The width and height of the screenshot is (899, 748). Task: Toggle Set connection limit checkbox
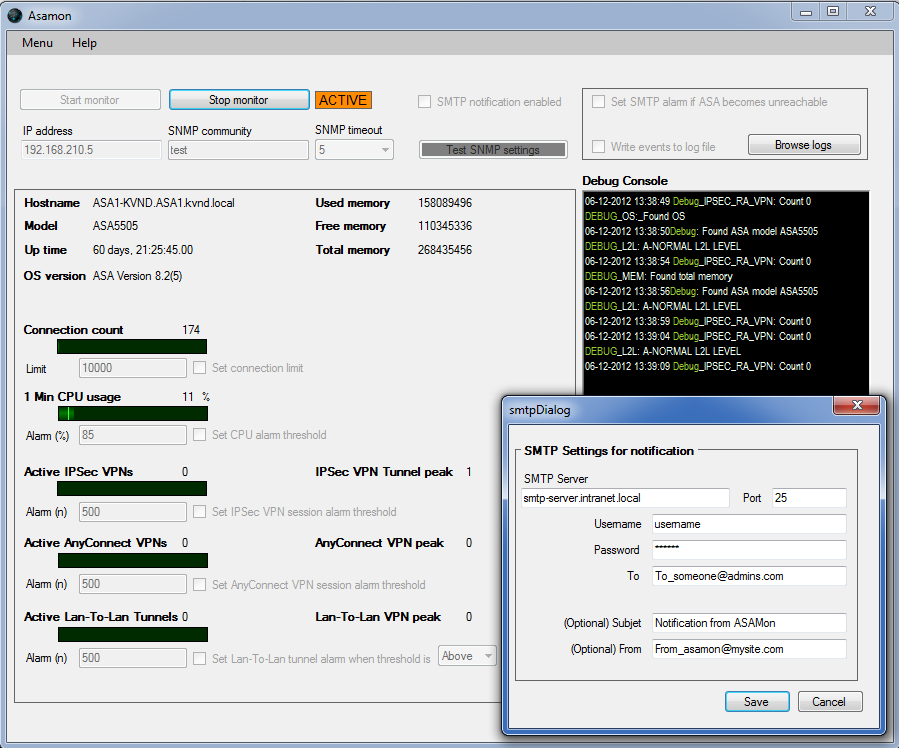200,367
